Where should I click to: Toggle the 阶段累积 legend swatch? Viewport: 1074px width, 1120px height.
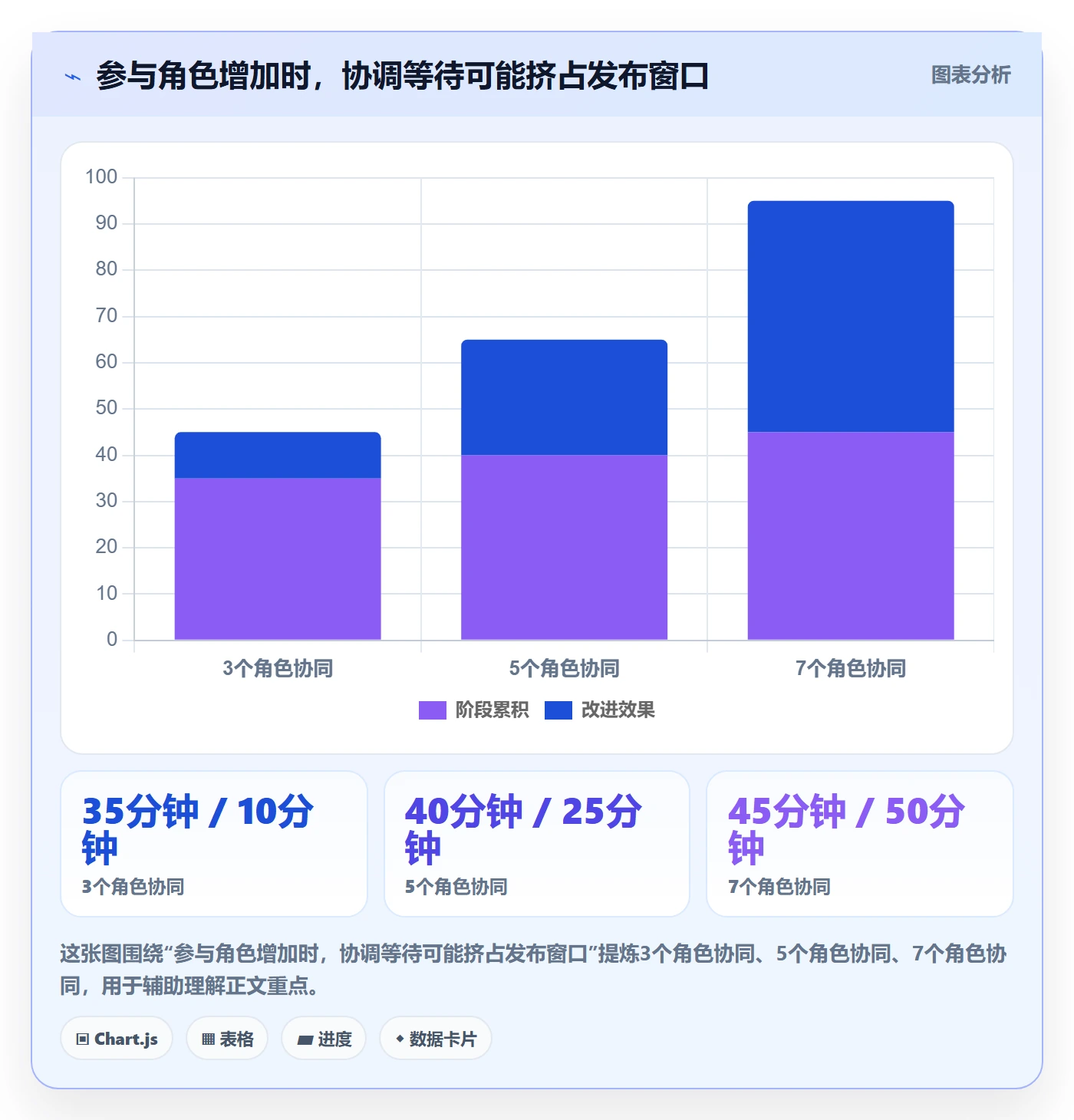click(432, 710)
